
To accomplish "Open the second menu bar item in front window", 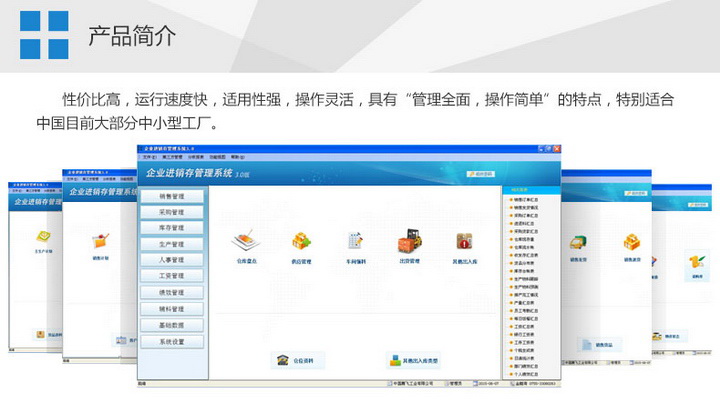I will click(172, 157).
